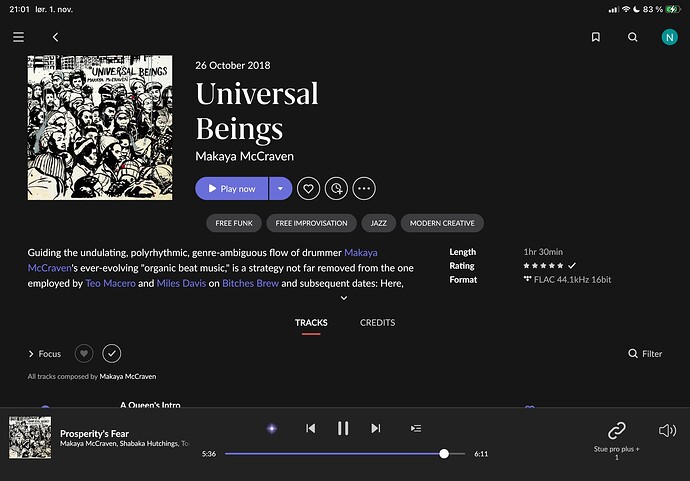The image size is (690, 481).
Task: Check the battery status indicator
Action: [x=673, y=9]
